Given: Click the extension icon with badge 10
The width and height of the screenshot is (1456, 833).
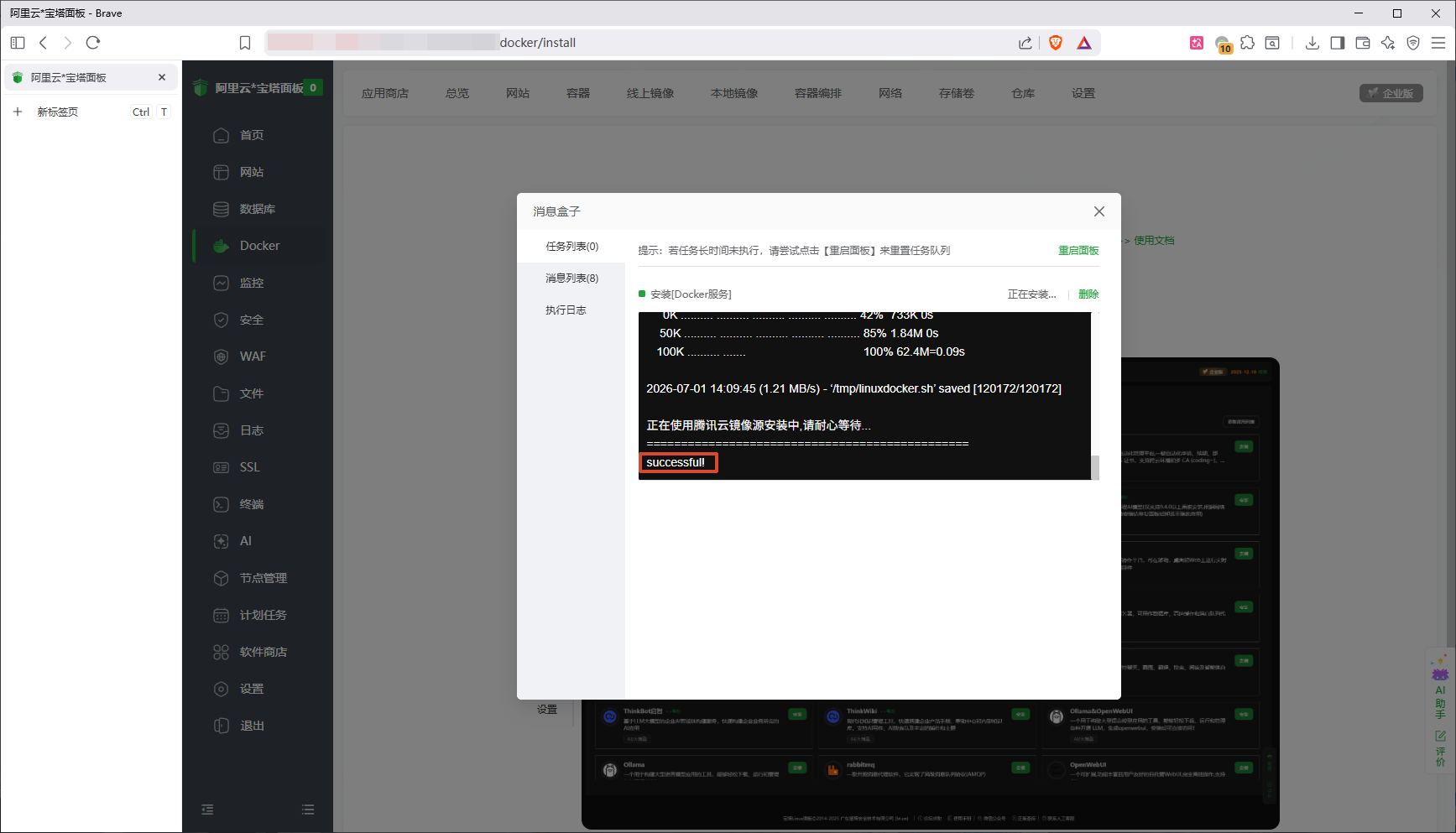Looking at the screenshot, I should coord(1224,44).
